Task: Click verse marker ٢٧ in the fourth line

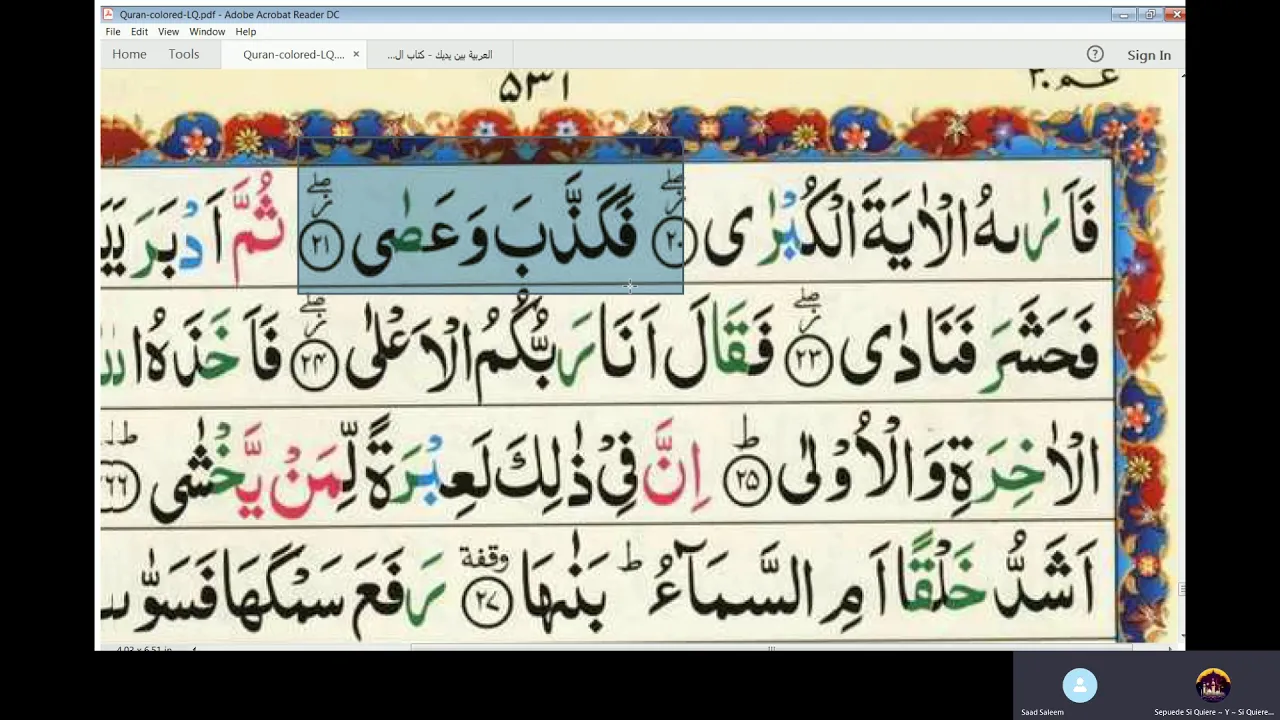Action: point(487,601)
